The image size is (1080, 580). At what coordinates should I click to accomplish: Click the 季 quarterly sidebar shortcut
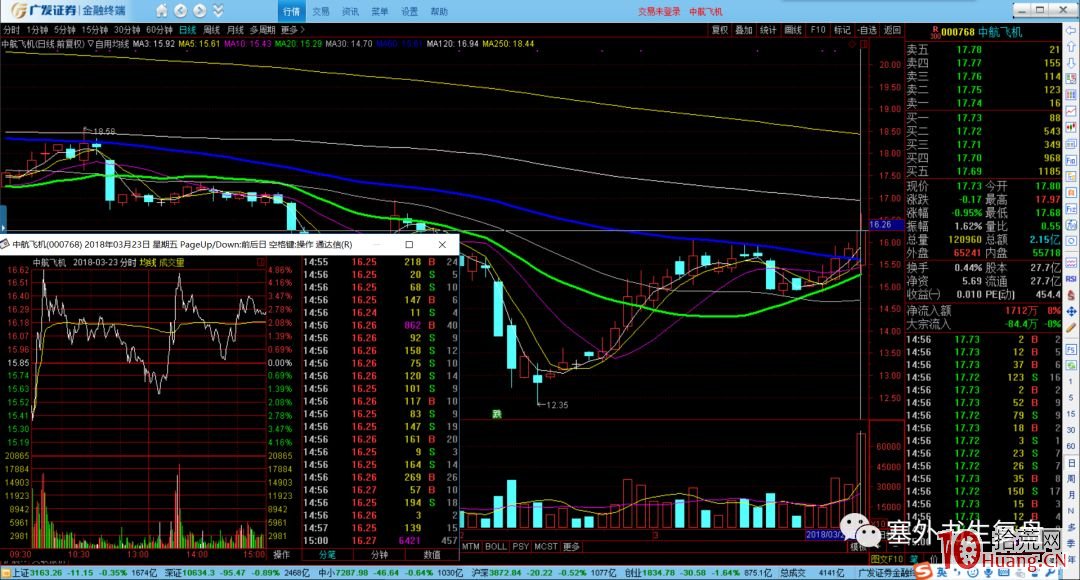[x=1071, y=543]
